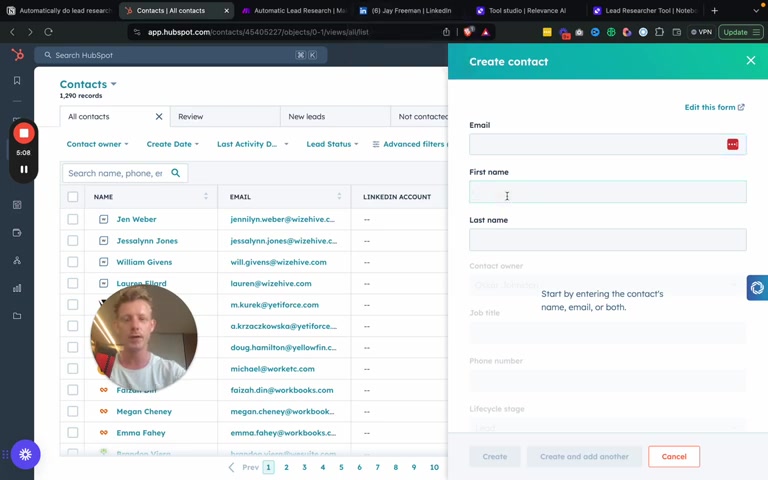The height and width of the screenshot is (480, 768).
Task: Switch to the New leads view tab
Action: click(336, 117)
